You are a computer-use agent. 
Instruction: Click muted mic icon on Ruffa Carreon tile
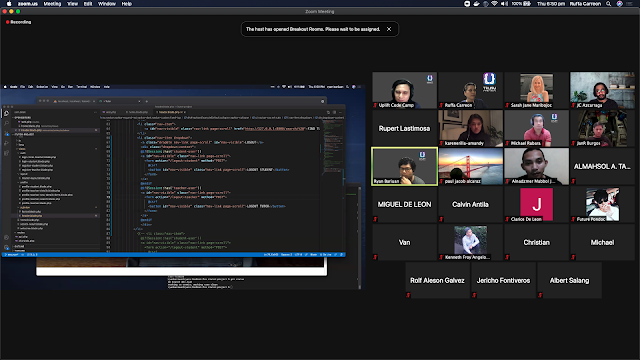tap(441, 105)
